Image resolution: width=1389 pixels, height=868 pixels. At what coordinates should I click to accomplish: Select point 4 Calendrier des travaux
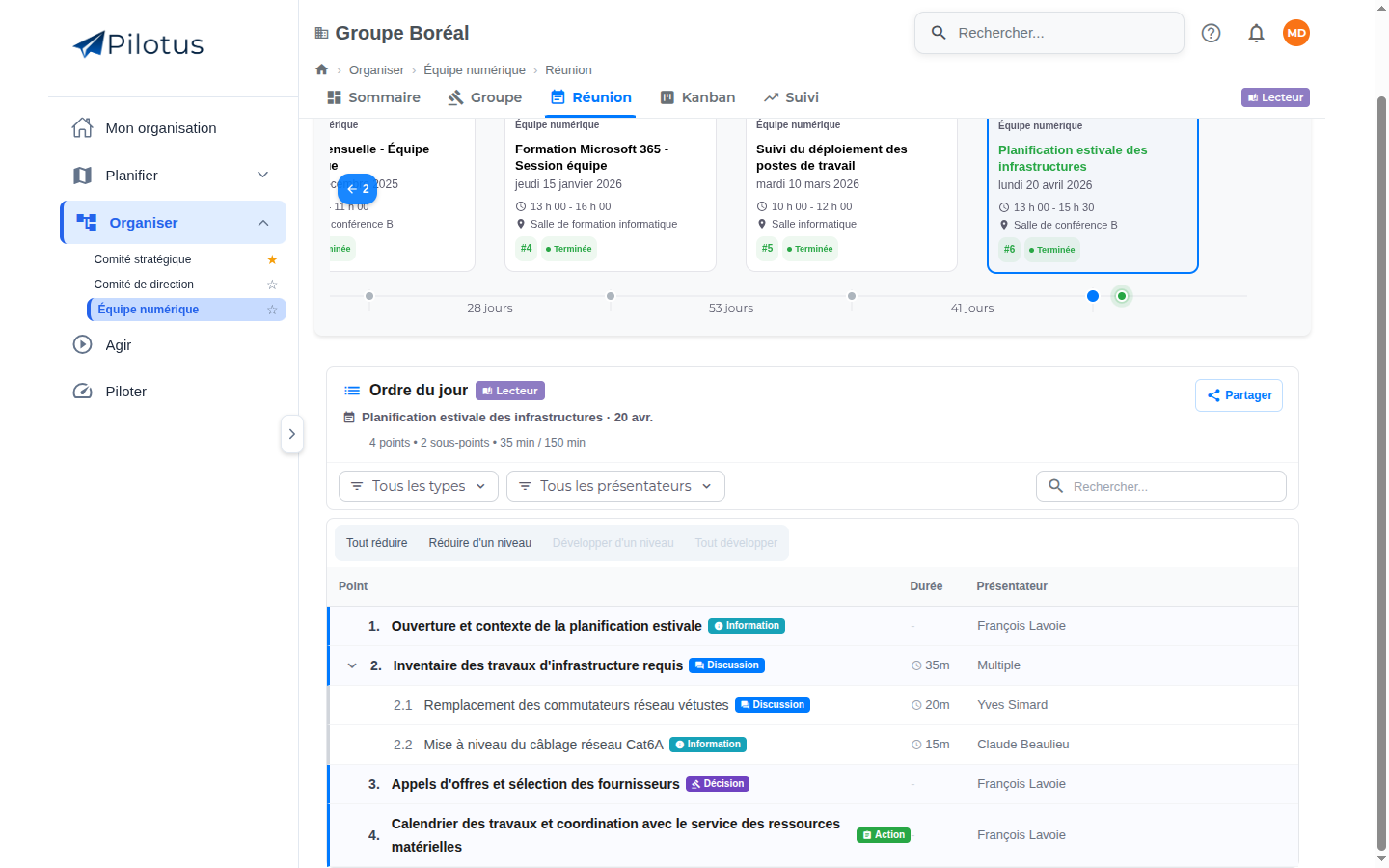pyautogui.click(x=813, y=835)
